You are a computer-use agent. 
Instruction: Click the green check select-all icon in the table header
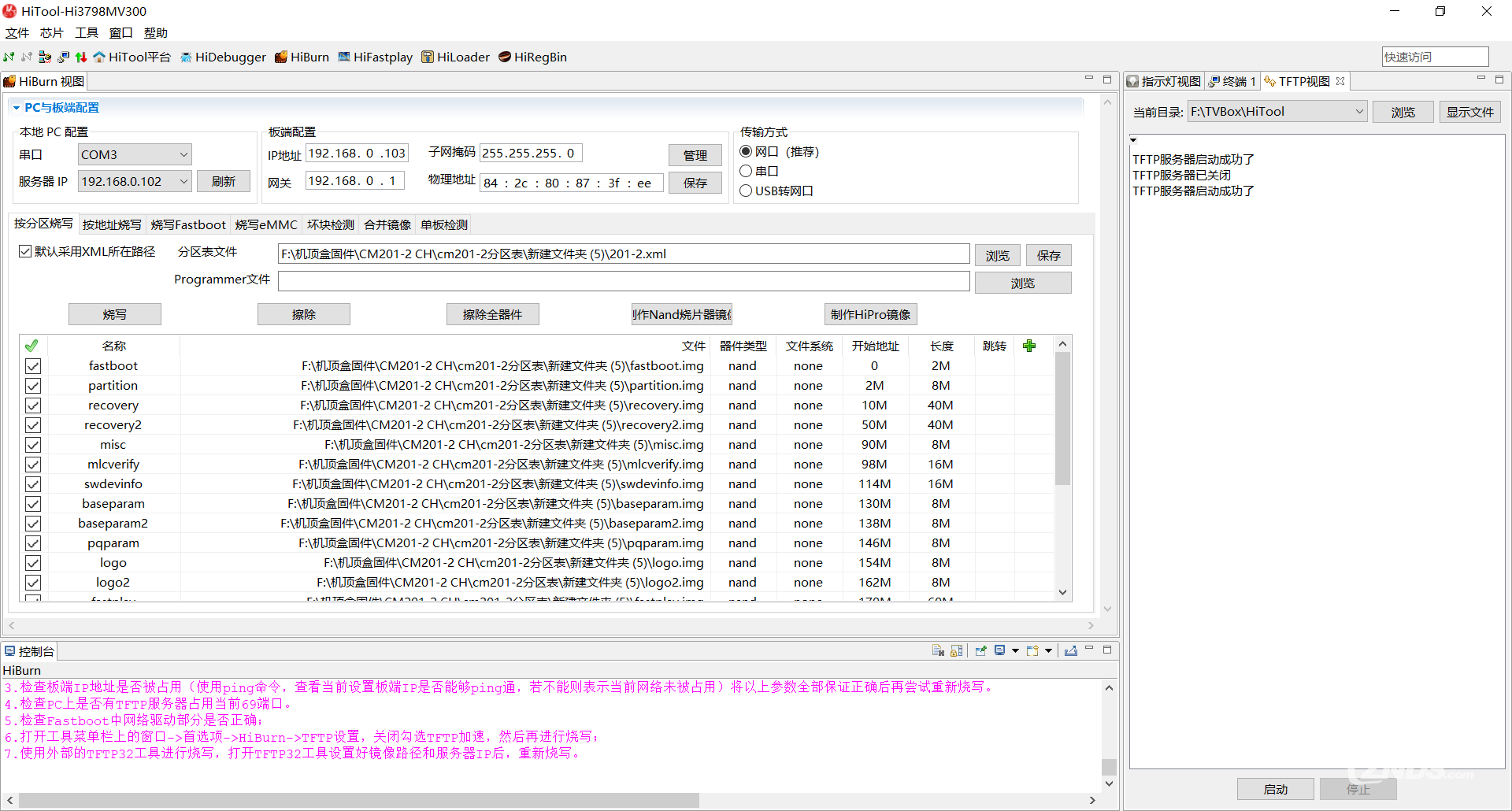coord(31,346)
